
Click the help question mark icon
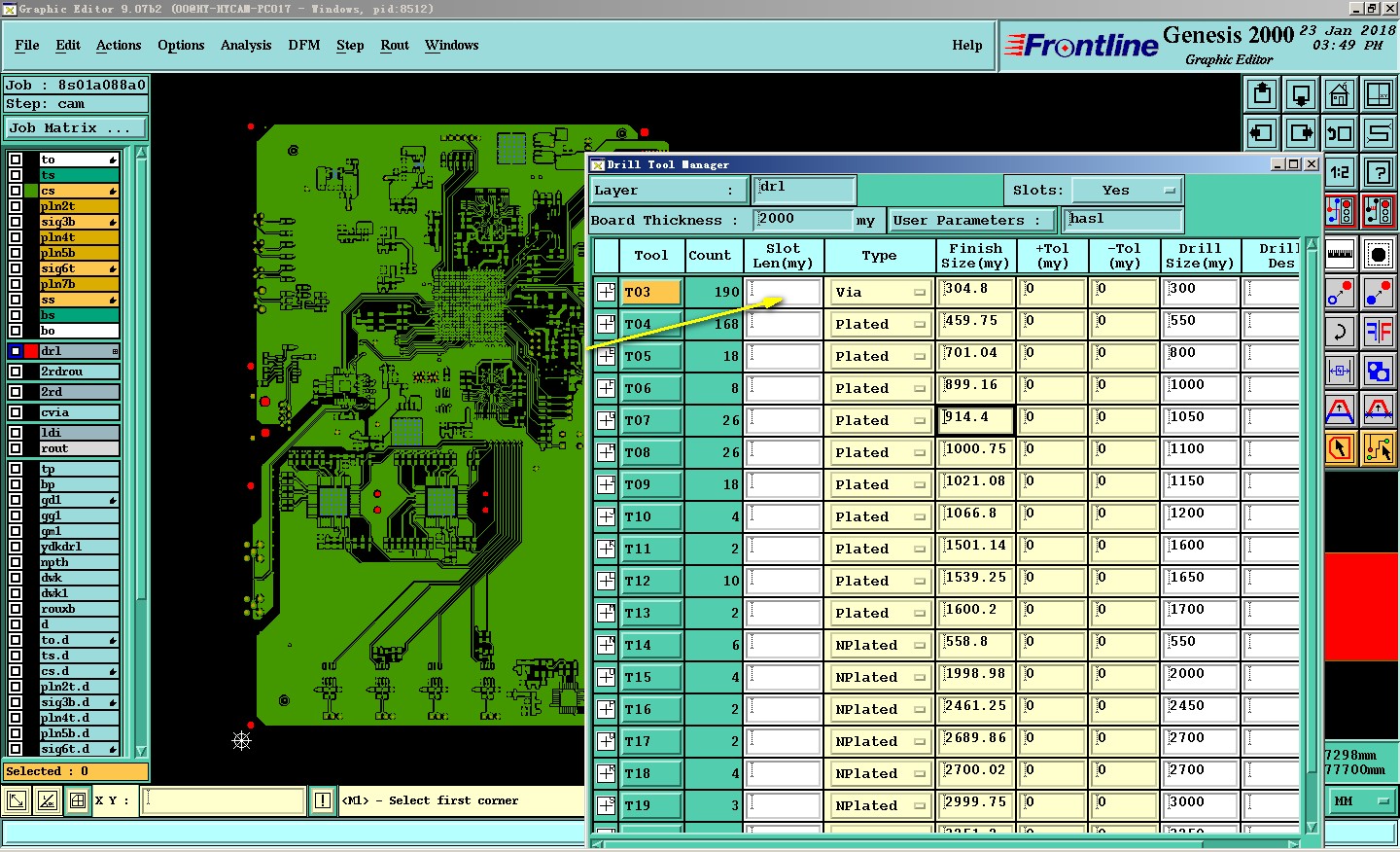coord(1378,173)
